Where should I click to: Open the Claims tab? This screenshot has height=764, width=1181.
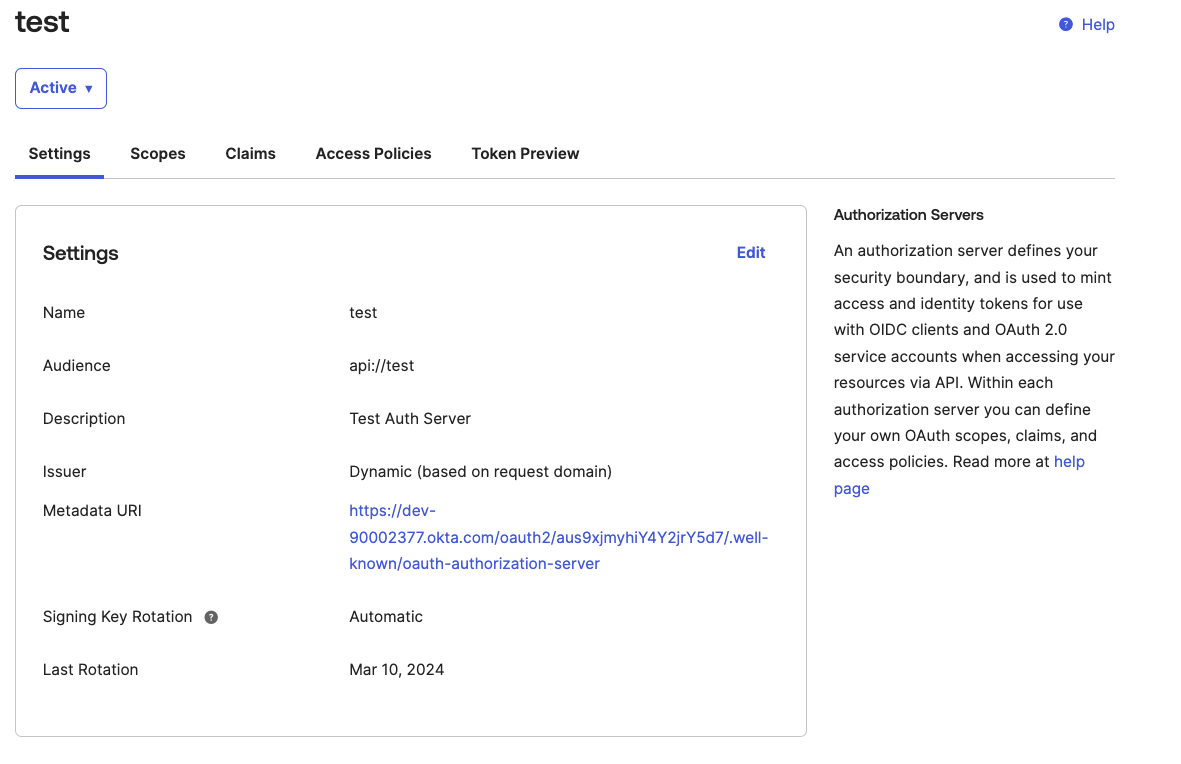click(x=250, y=153)
